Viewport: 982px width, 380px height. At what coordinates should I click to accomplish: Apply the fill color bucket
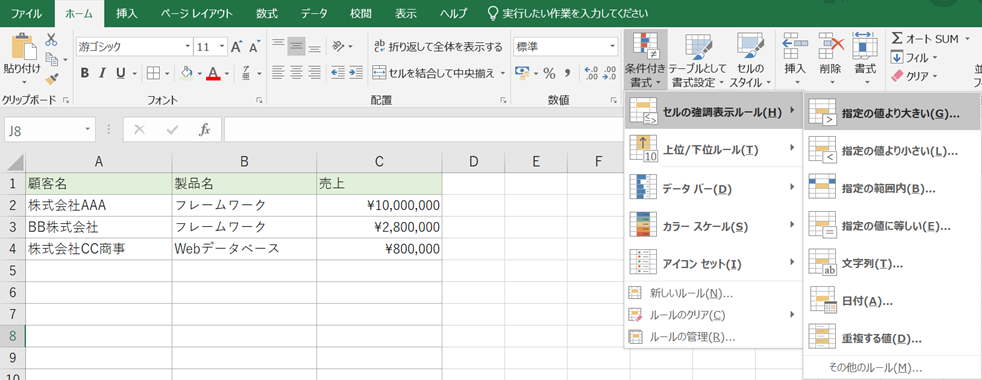[x=186, y=73]
